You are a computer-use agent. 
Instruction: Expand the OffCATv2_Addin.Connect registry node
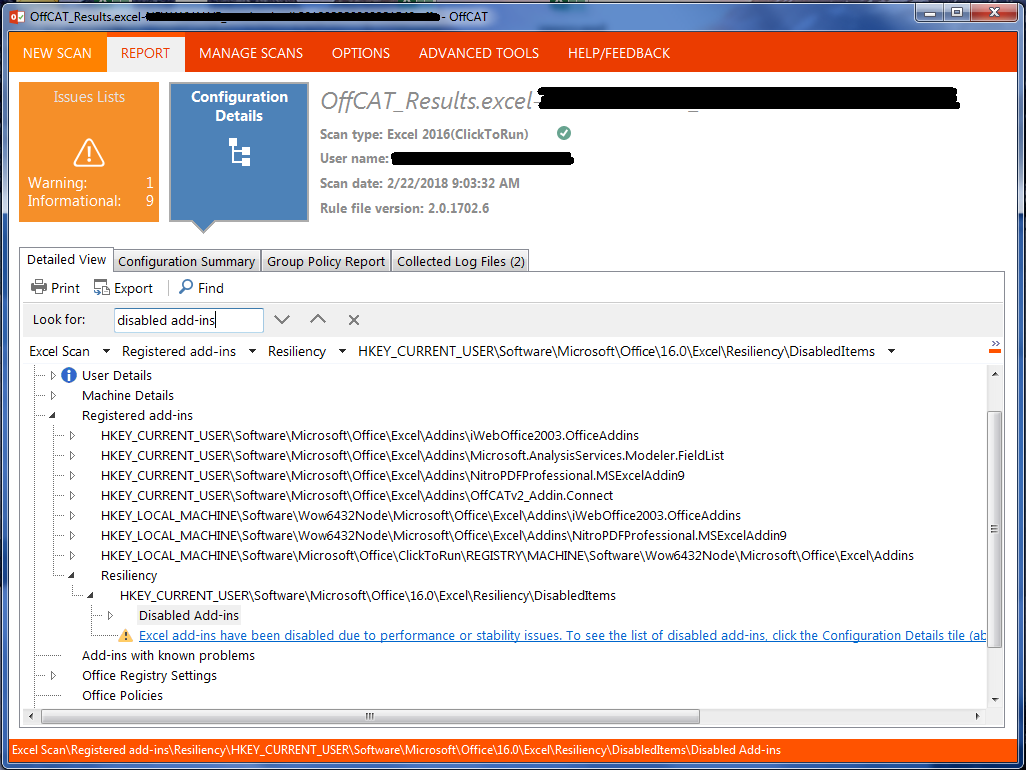pyautogui.click(x=72, y=496)
